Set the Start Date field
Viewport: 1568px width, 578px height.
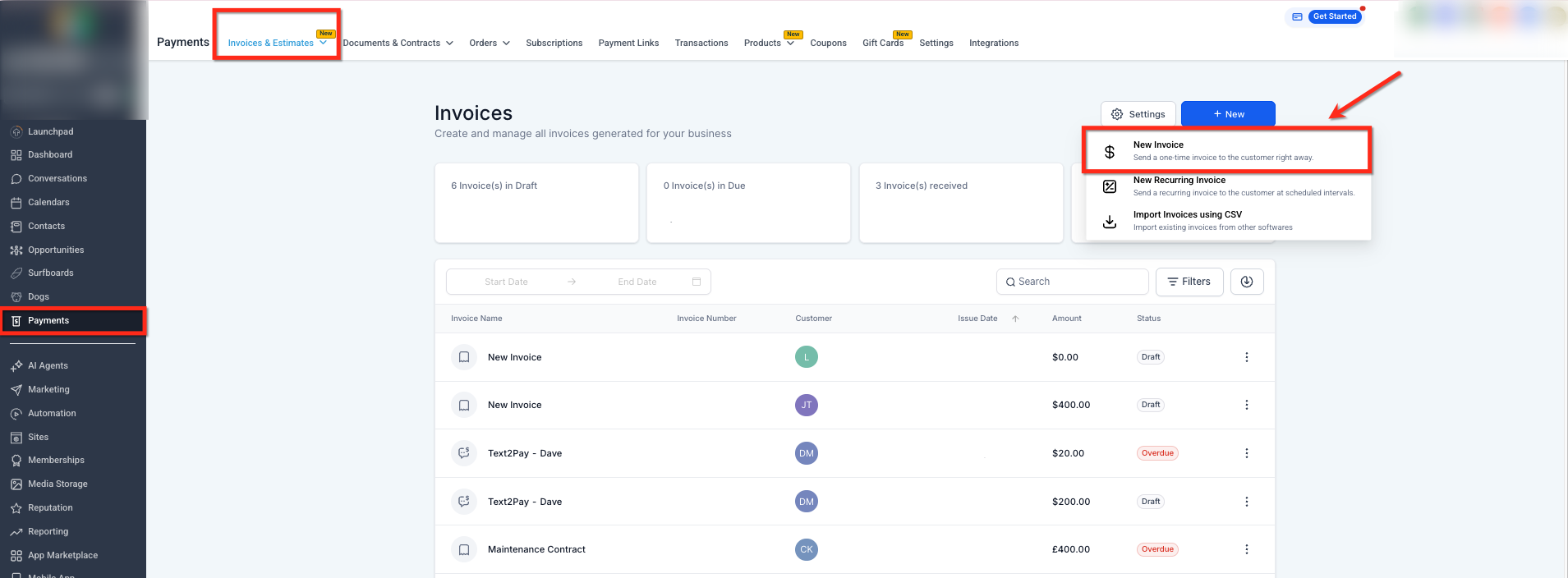click(x=506, y=282)
